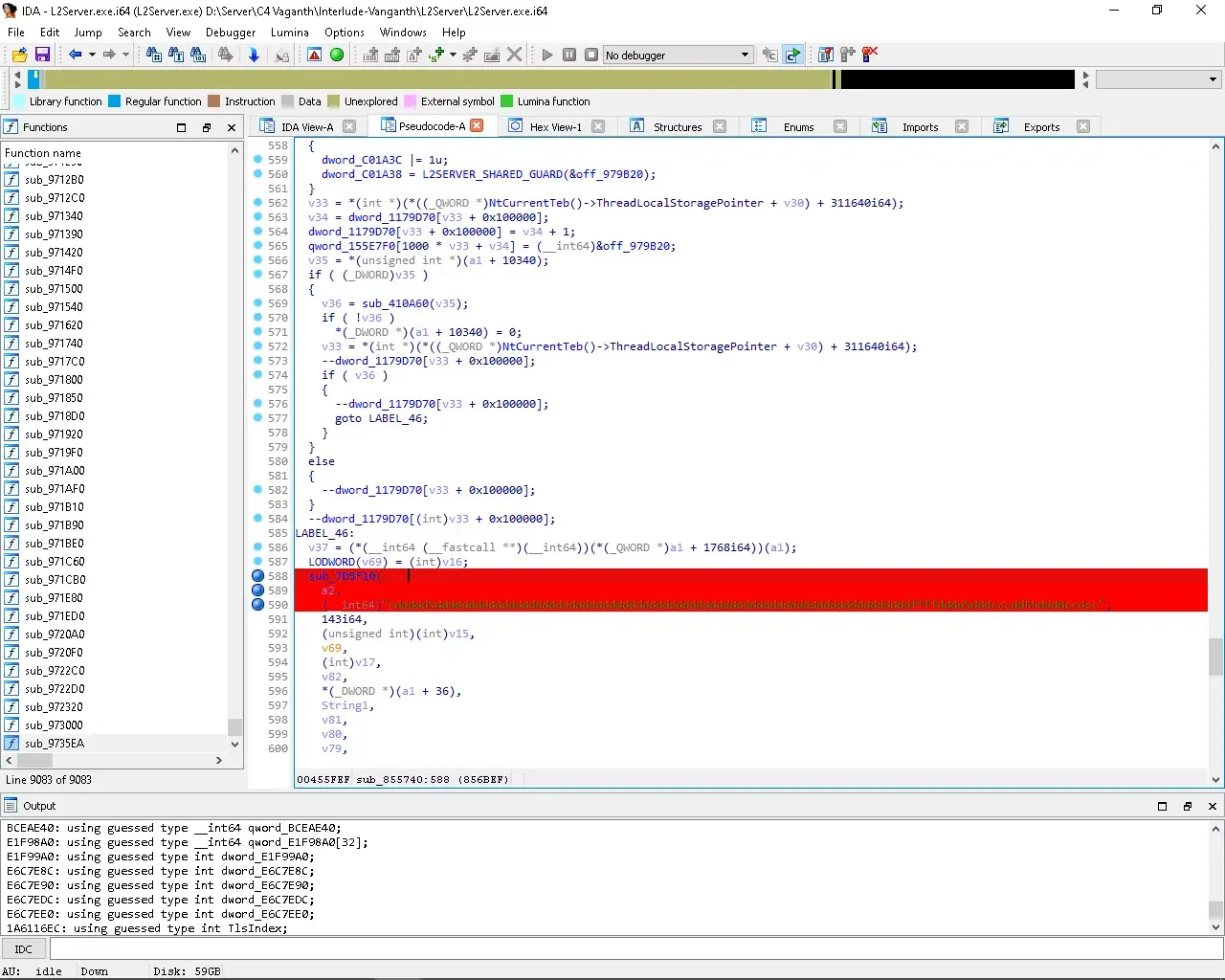Open the Debugger menu
Image resolution: width=1225 pixels, height=980 pixels.
click(x=231, y=32)
